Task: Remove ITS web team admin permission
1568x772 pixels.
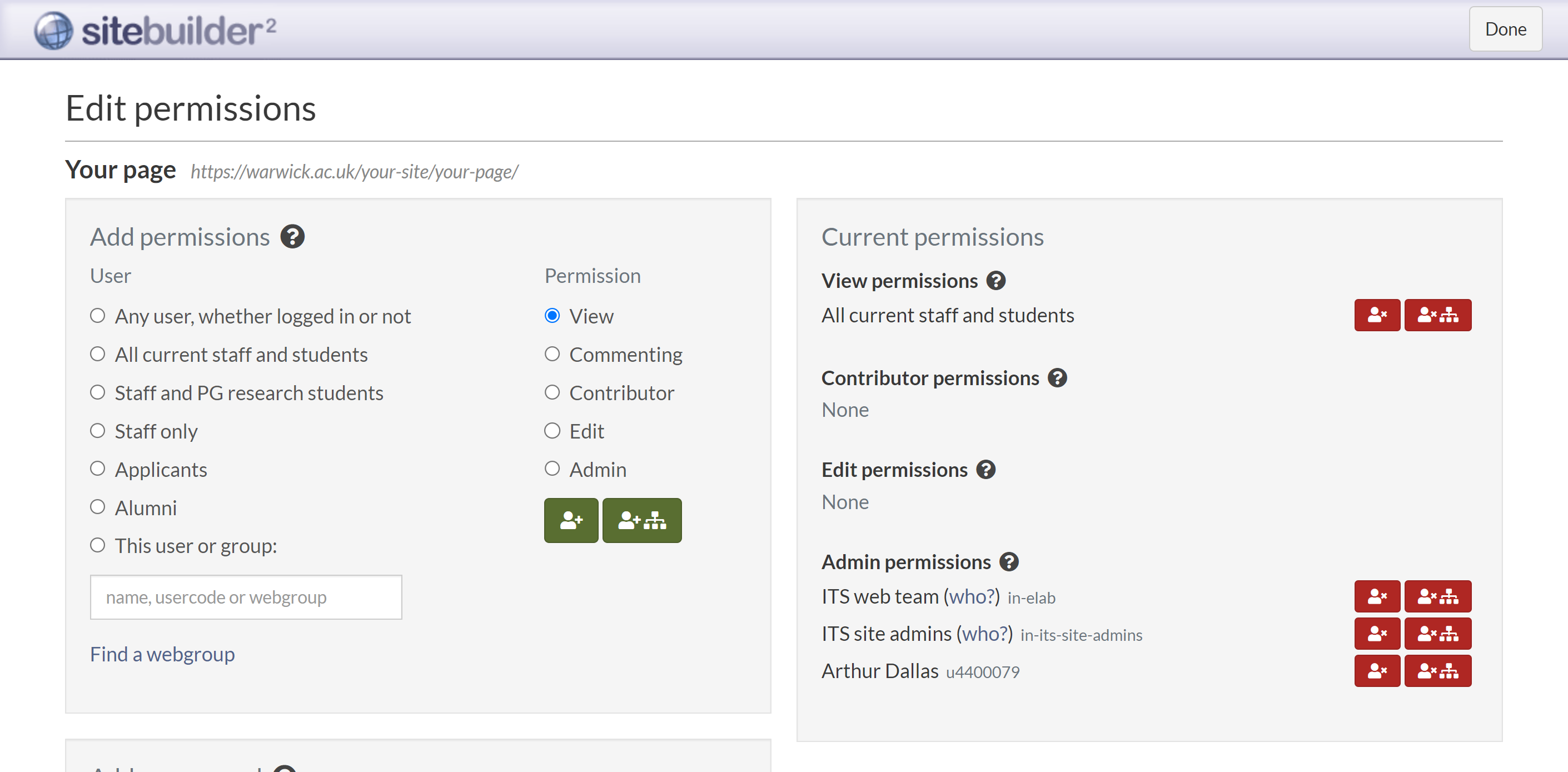Action: click(1376, 596)
